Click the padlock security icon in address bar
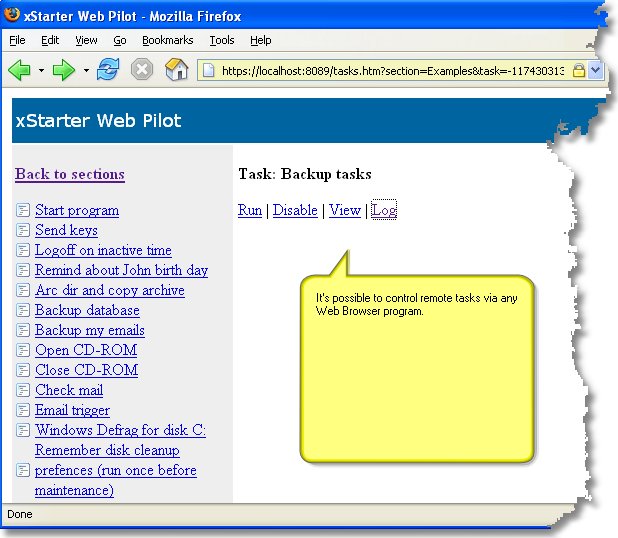618x538 pixels. [x=578, y=71]
